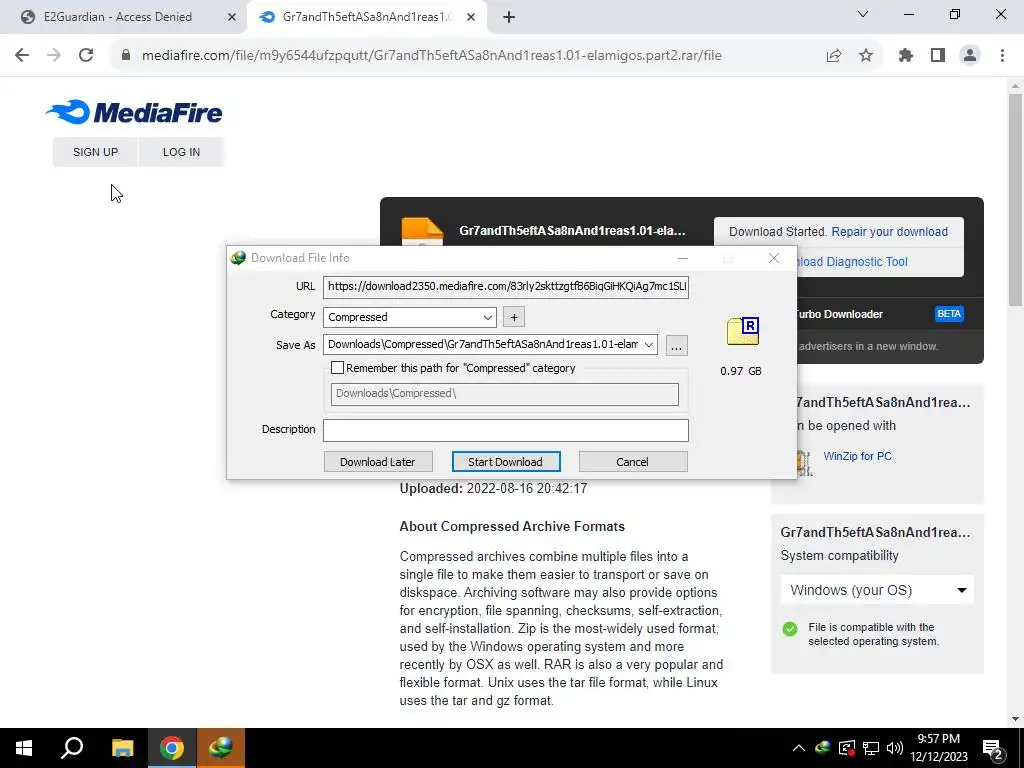Click the address bar URL
The image size is (1024, 768).
(432, 56)
